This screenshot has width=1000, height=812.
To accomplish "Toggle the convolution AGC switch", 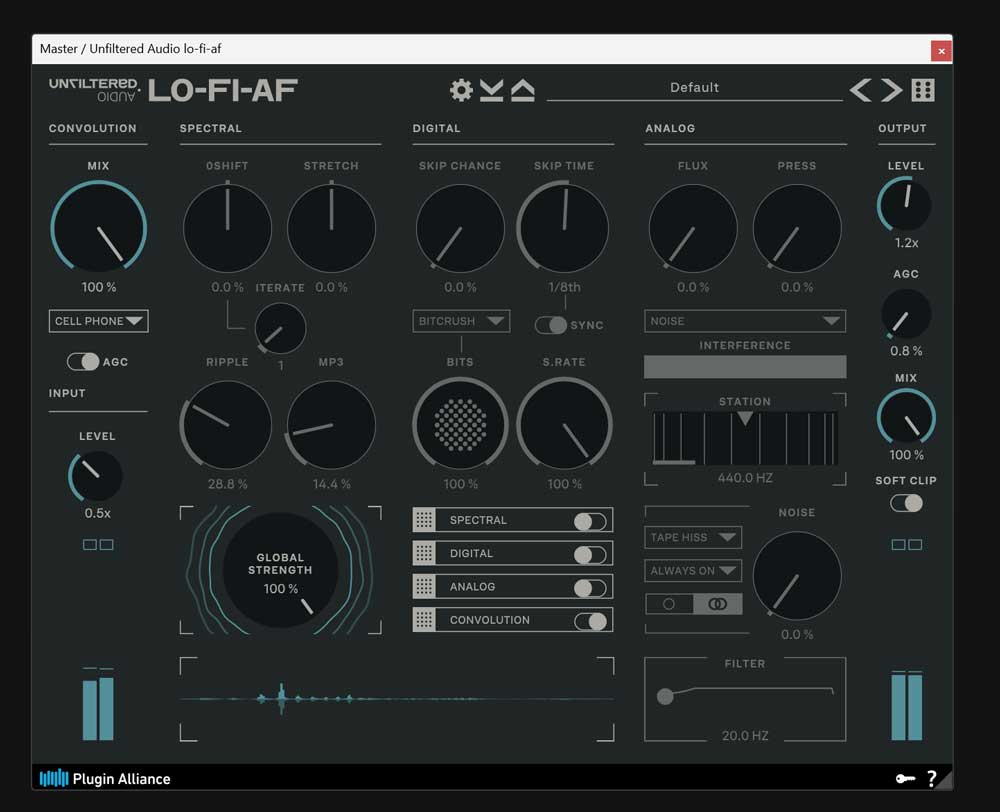I will coord(83,362).
